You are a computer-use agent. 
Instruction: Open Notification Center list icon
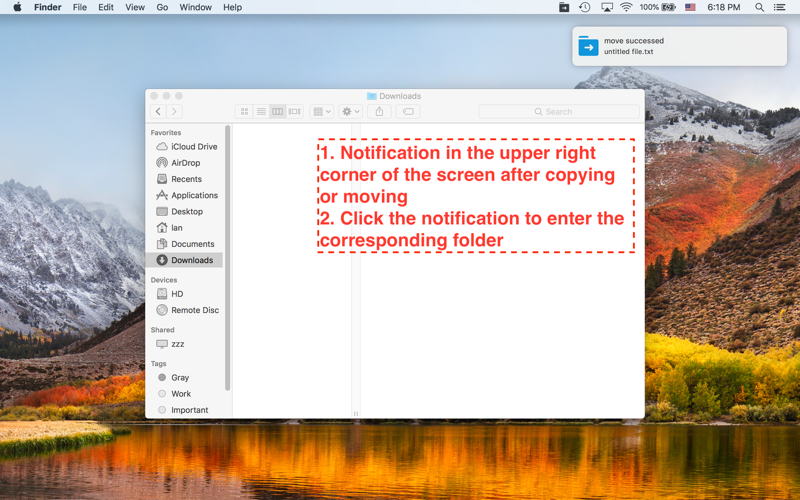coord(779,7)
